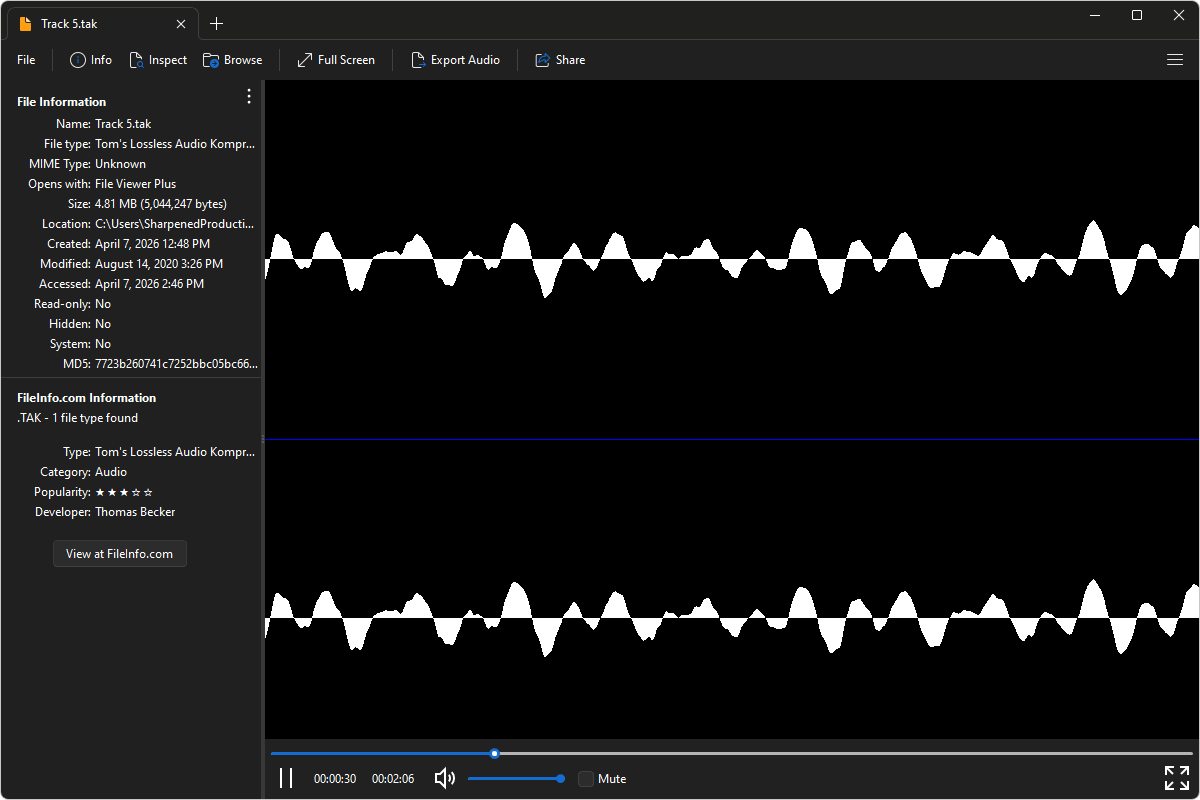1200x800 pixels.
Task: Click the speaker volume icon
Action: pos(445,778)
